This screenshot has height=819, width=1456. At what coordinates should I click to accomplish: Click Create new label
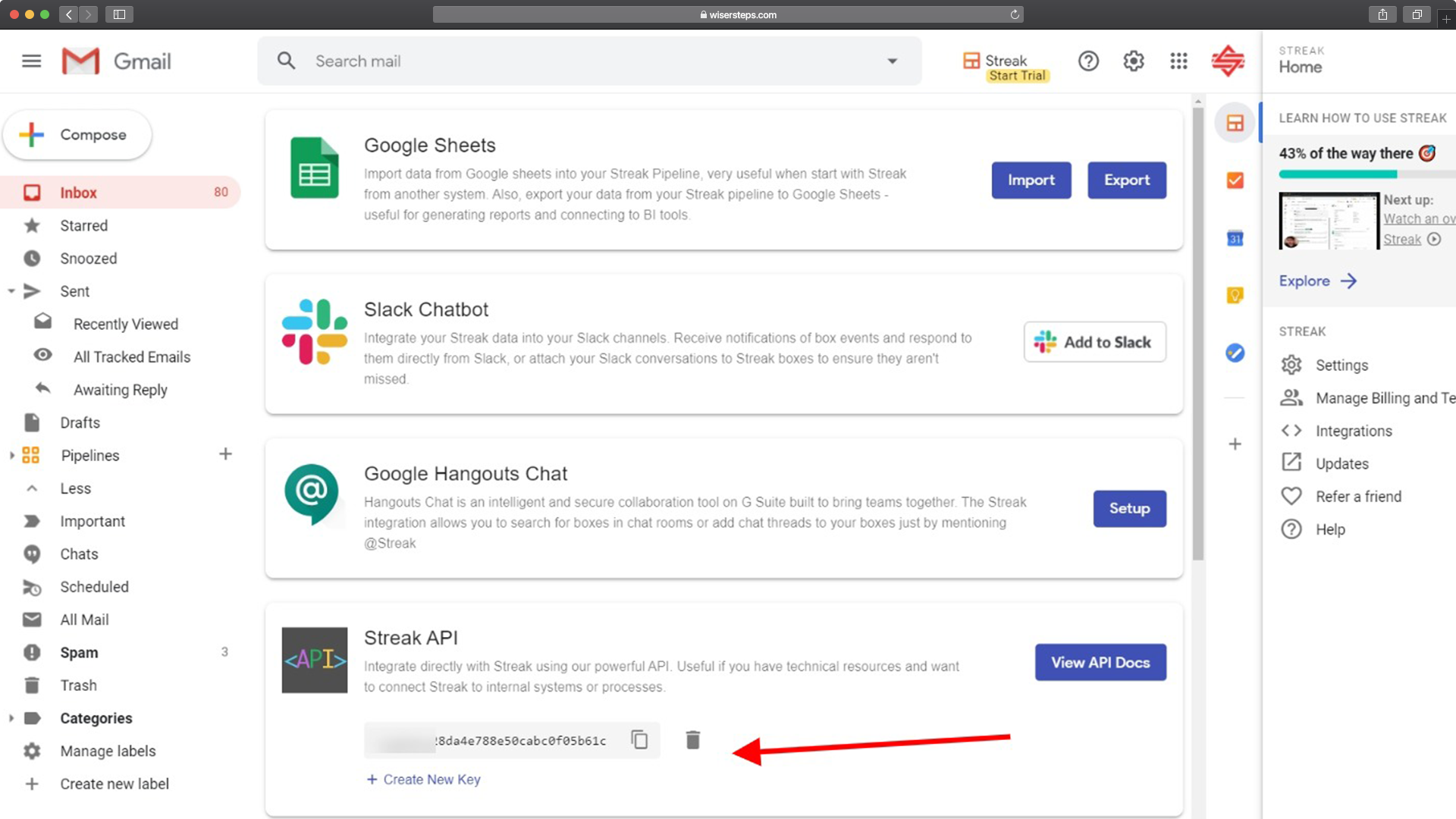[115, 784]
